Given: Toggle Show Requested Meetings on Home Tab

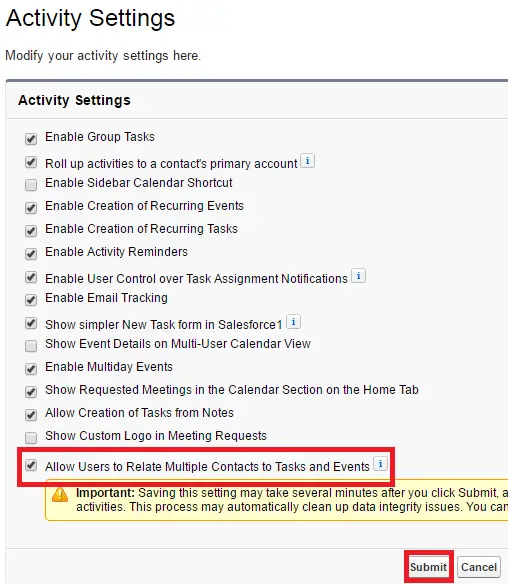Looking at the screenshot, I should 31,392.
